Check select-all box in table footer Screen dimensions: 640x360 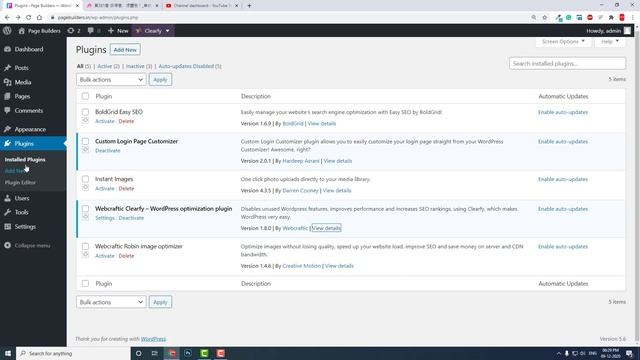coord(85,283)
